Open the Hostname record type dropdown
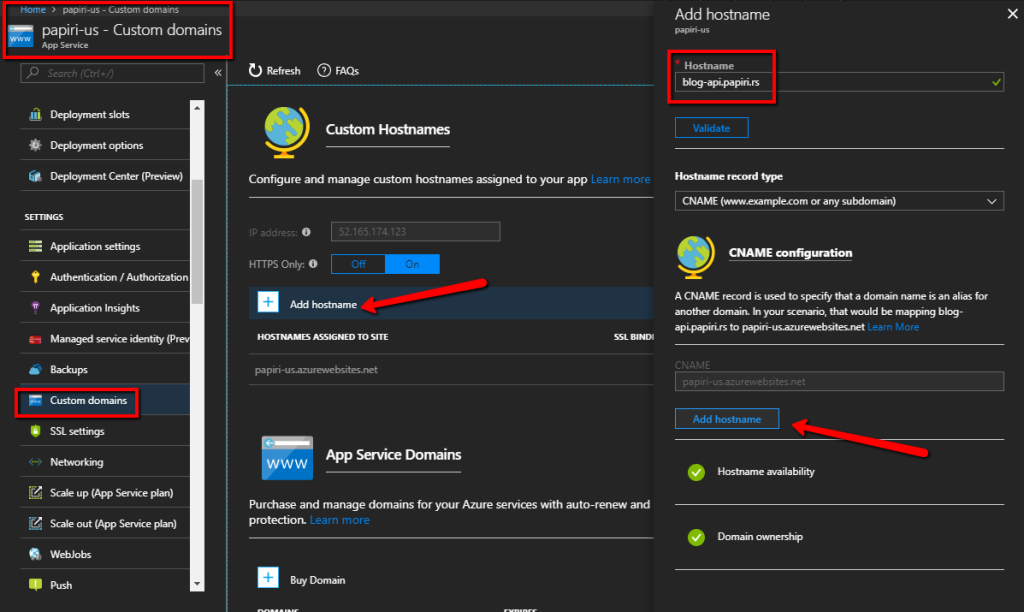 (x=839, y=201)
